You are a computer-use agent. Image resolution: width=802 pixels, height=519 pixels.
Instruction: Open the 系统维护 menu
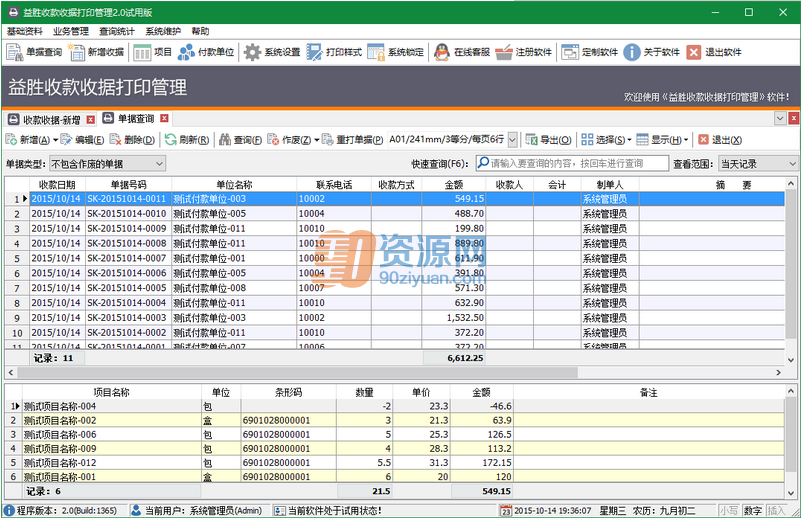163,31
